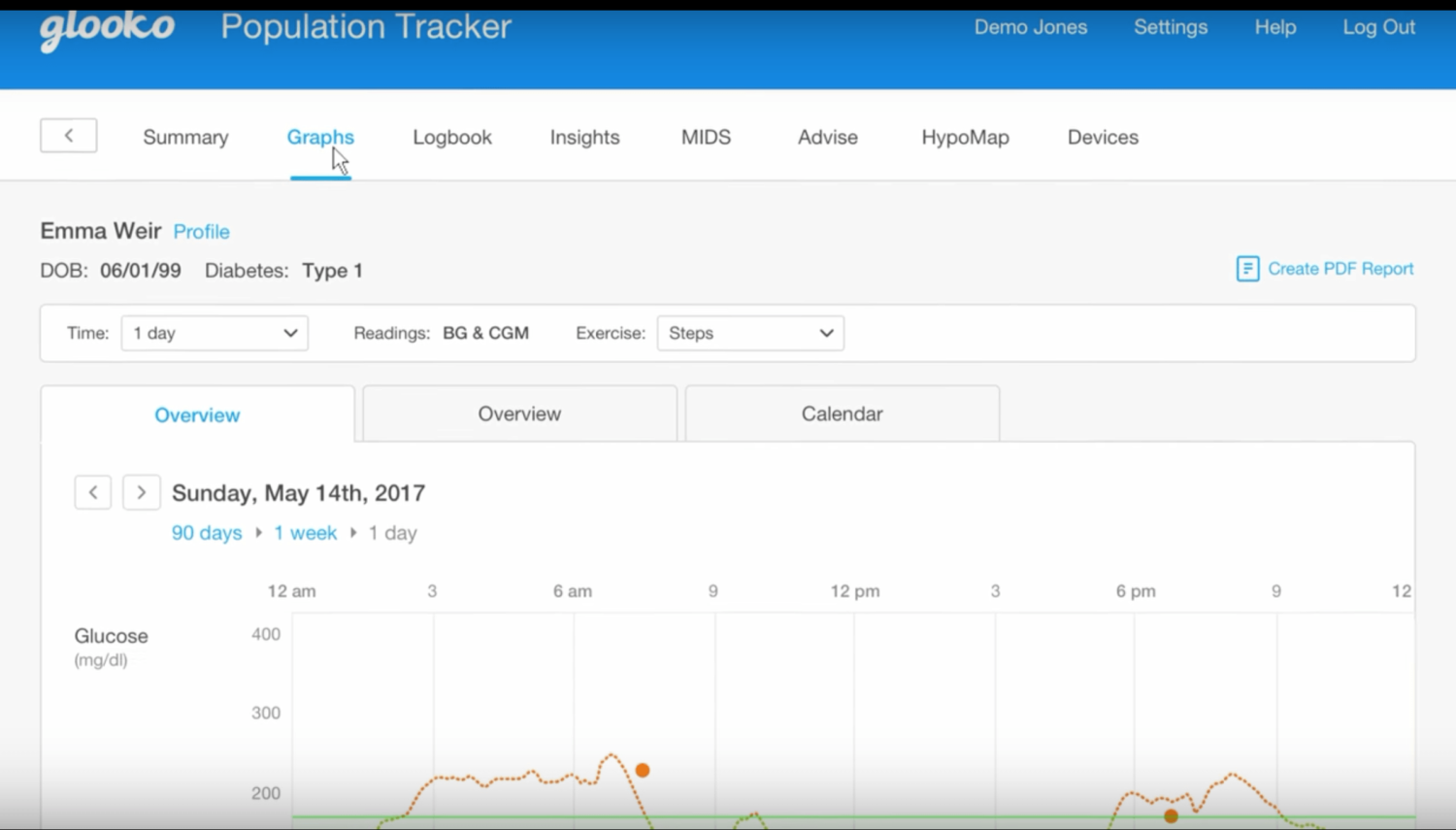Click the Create PDF Report icon
This screenshot has width=1456, height=830.
(x=1246, y=269)
